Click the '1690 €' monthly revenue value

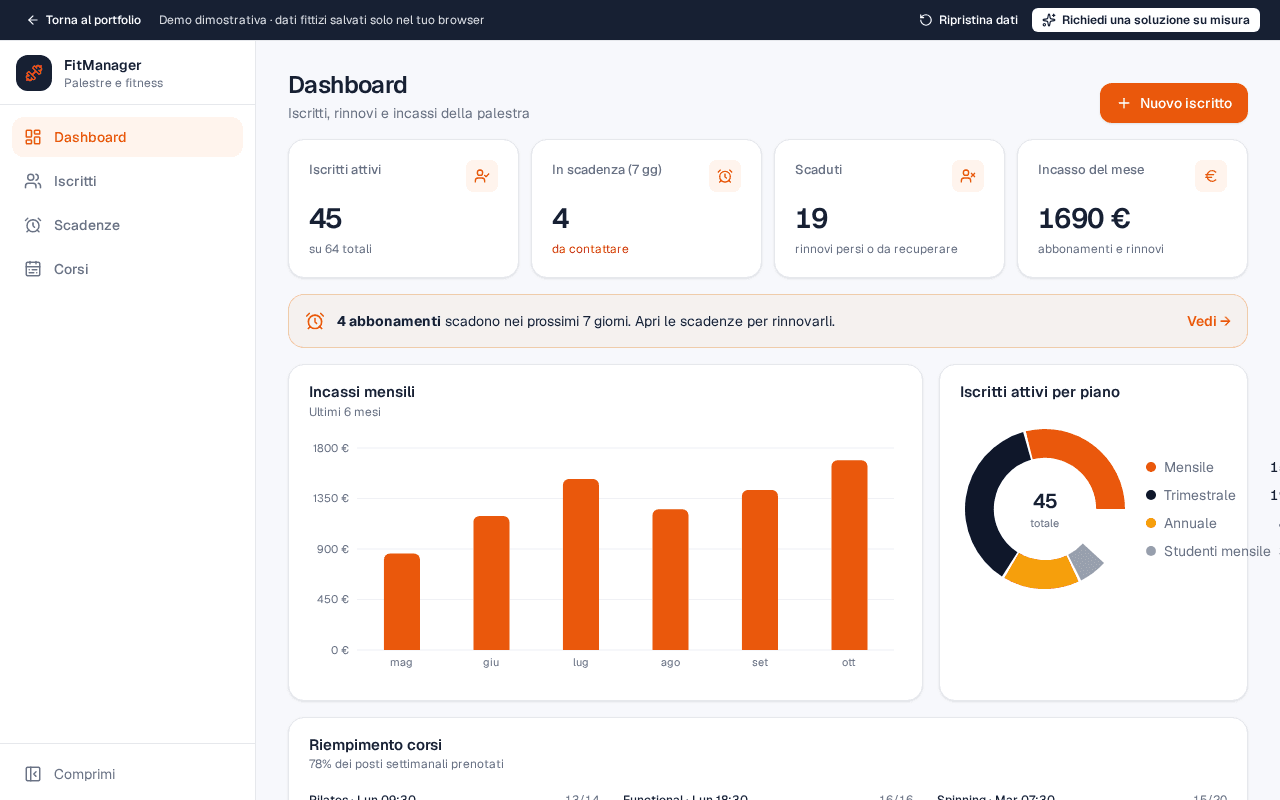pos(1084,218)
